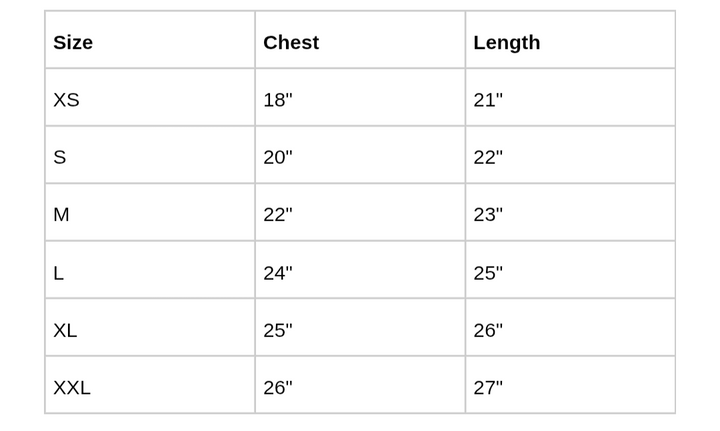Click the 21" length value for XS
720x431 pixels.
(x=487, y=99)
